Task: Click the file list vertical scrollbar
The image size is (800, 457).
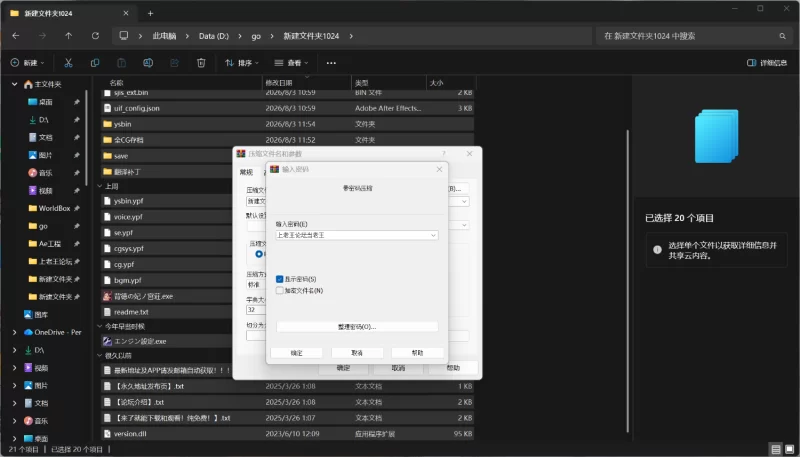Action: tap(628, 281)
